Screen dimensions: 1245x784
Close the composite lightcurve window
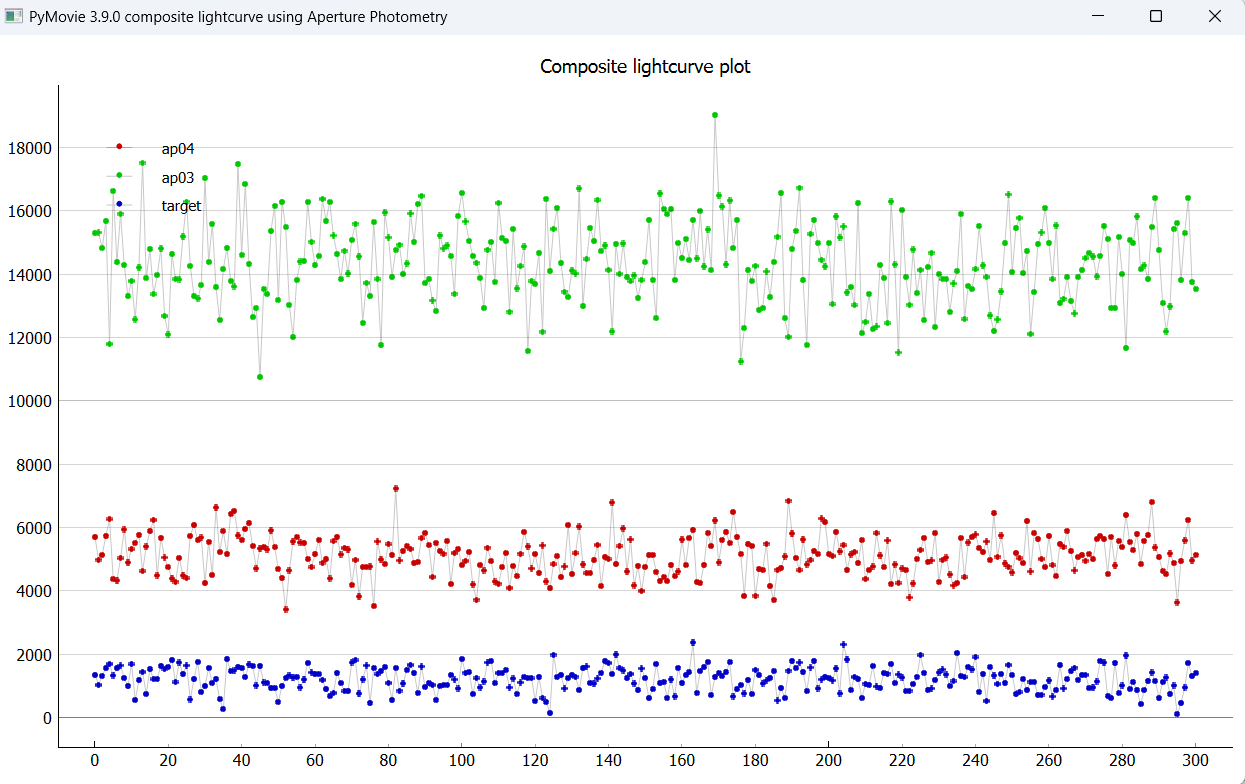[x=1215, y=16]
